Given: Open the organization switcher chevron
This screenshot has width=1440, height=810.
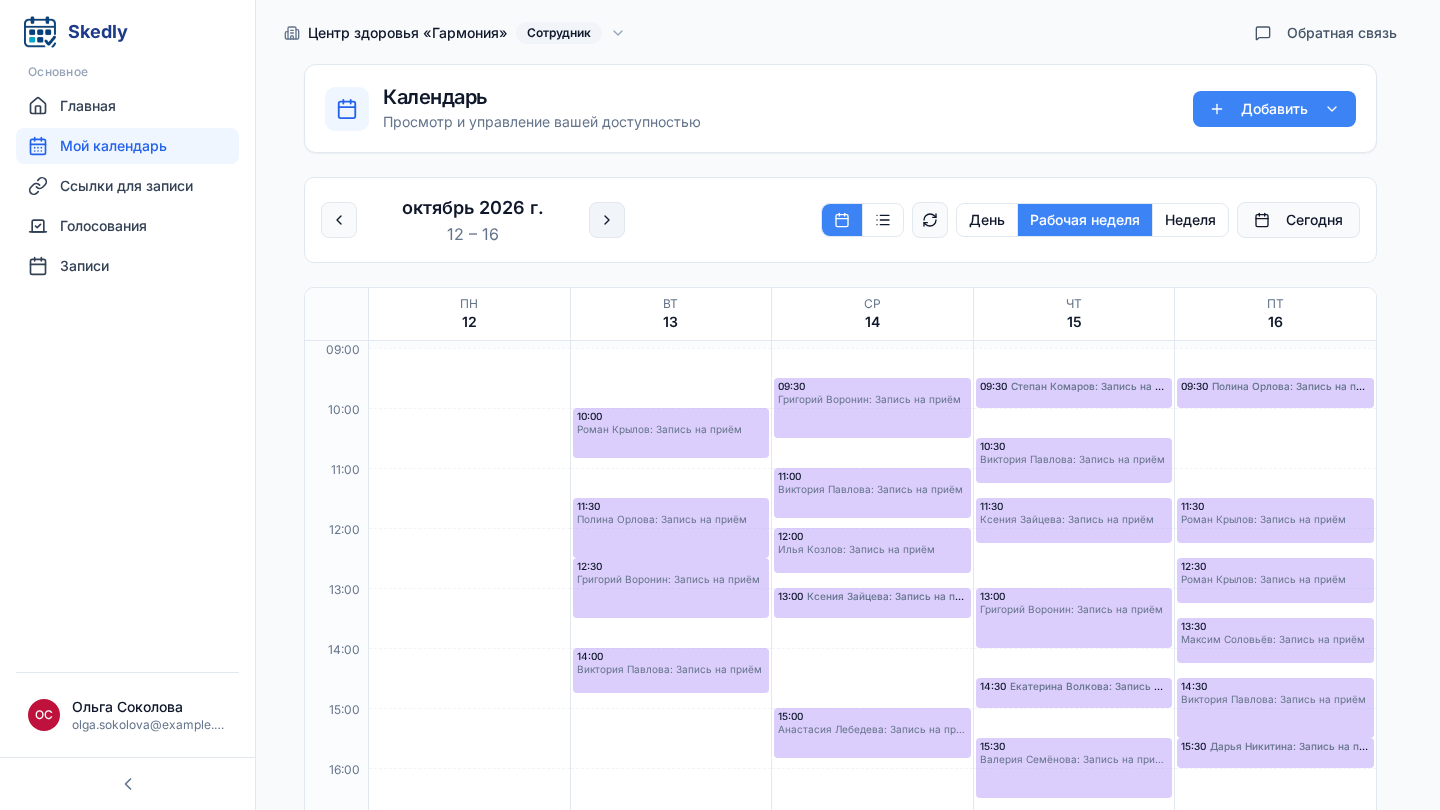Looking at the screenshot, I should pyautogui.click(x=618, y=33).
